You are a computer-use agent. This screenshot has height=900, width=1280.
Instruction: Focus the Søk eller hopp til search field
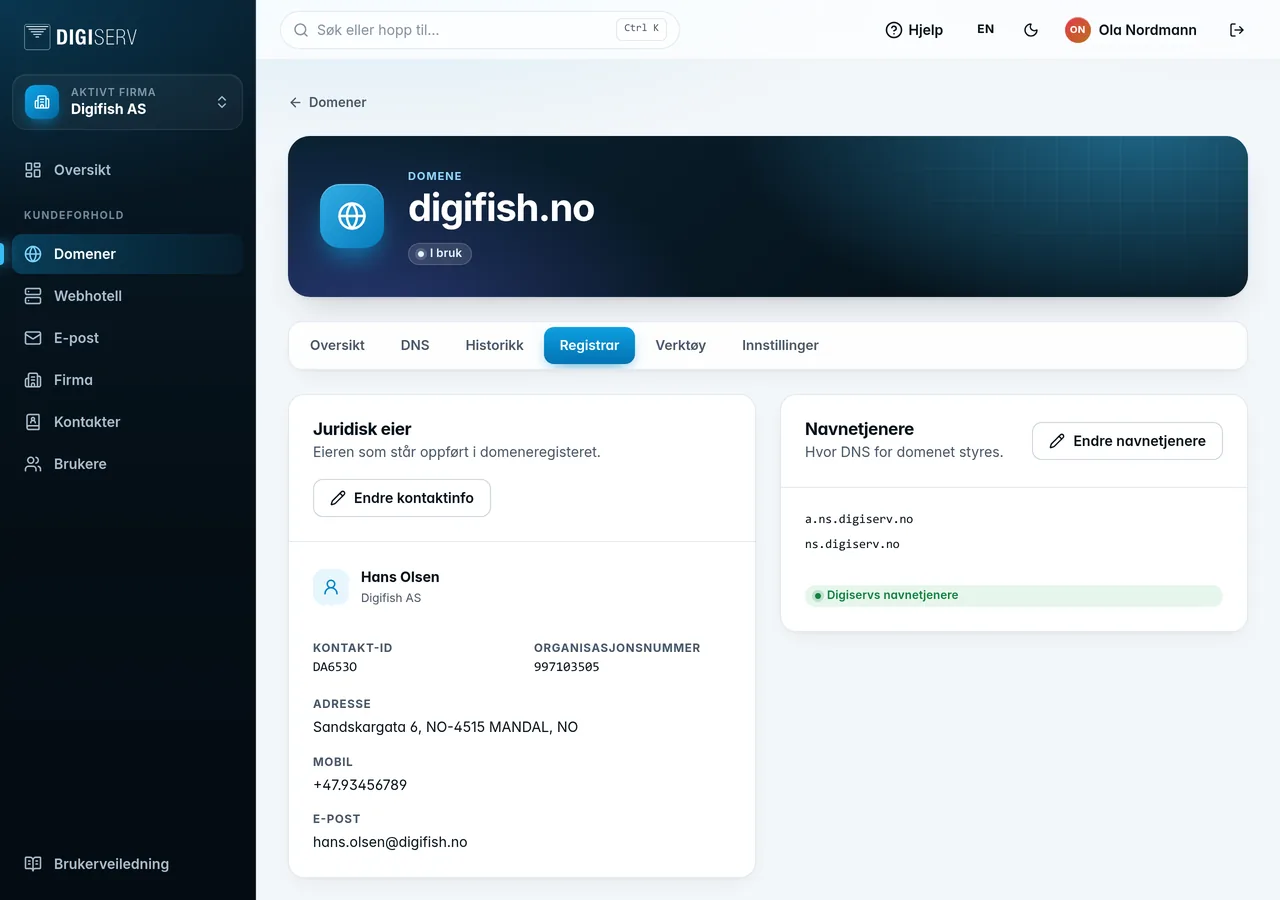(480, 30)
